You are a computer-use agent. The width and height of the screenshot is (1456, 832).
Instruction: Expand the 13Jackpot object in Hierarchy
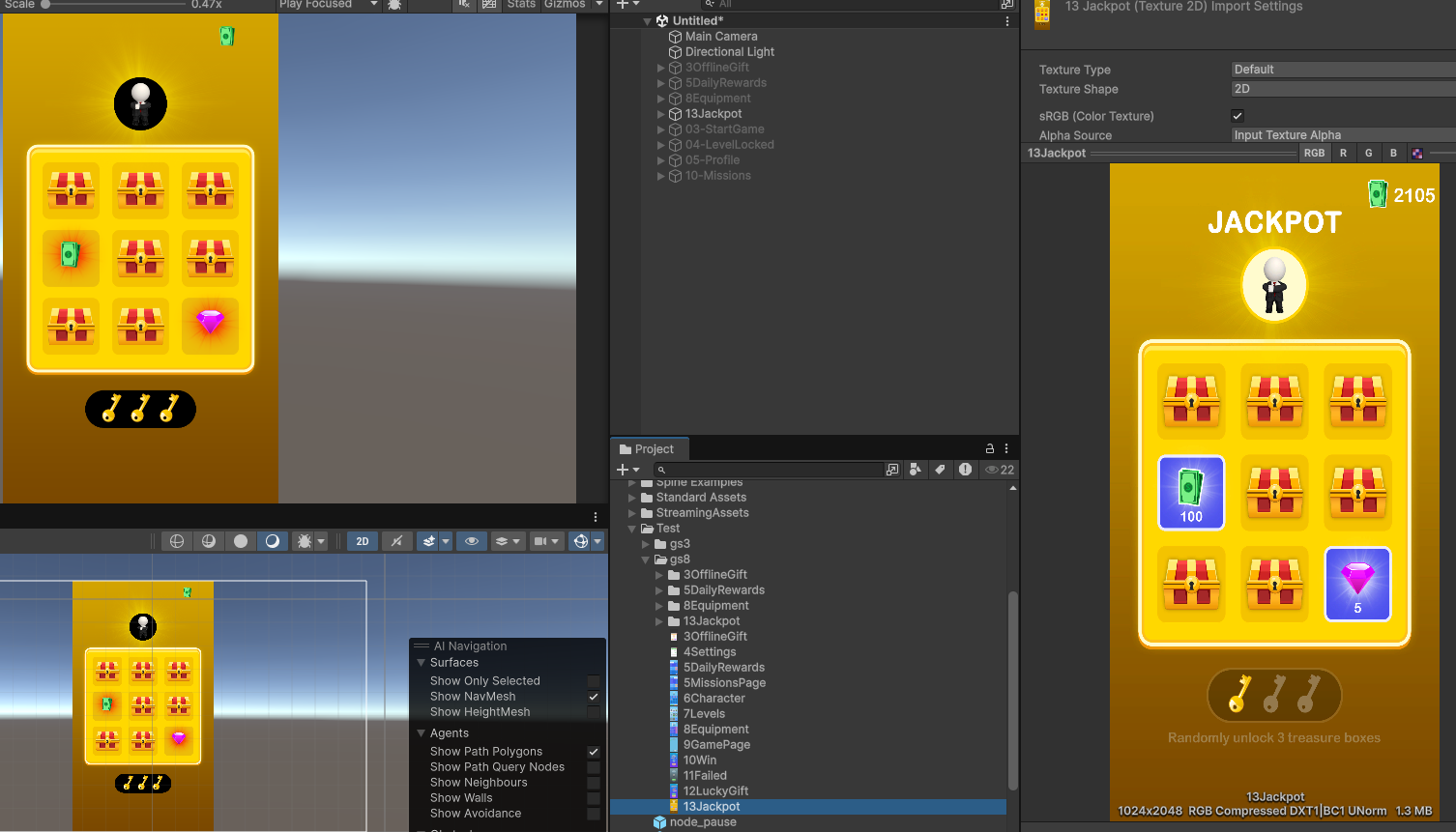click(x=661, y=114)
